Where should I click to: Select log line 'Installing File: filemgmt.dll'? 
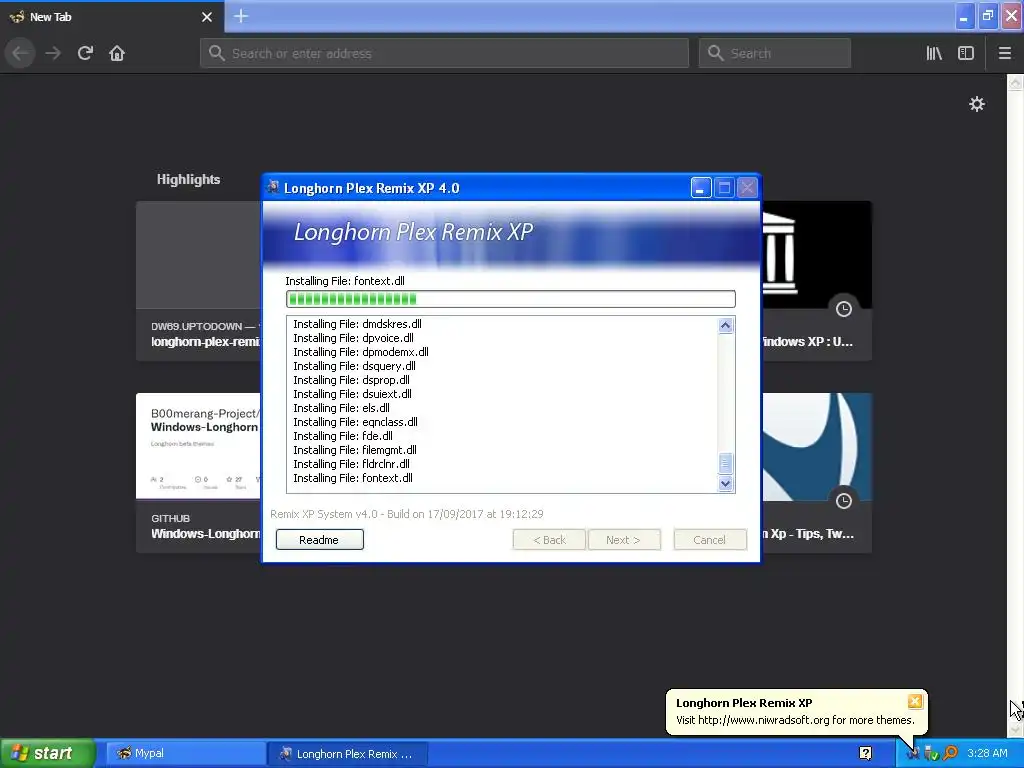[355, 450]
